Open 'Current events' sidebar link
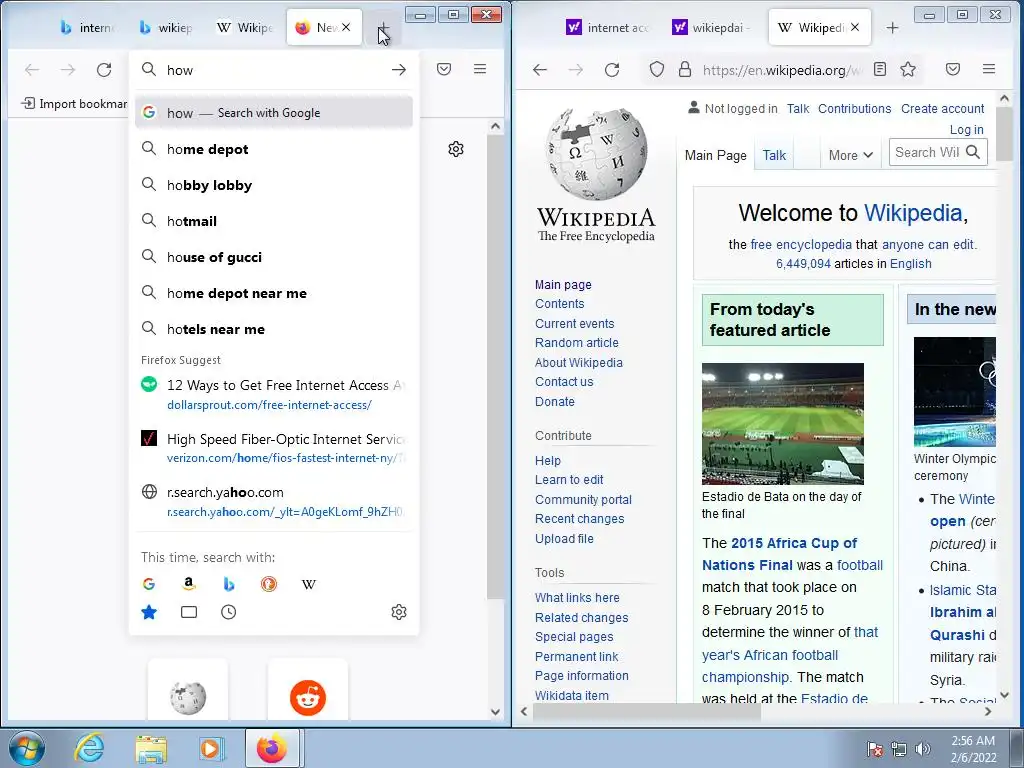Viewport: 1024px width, 768px height. 575,323
